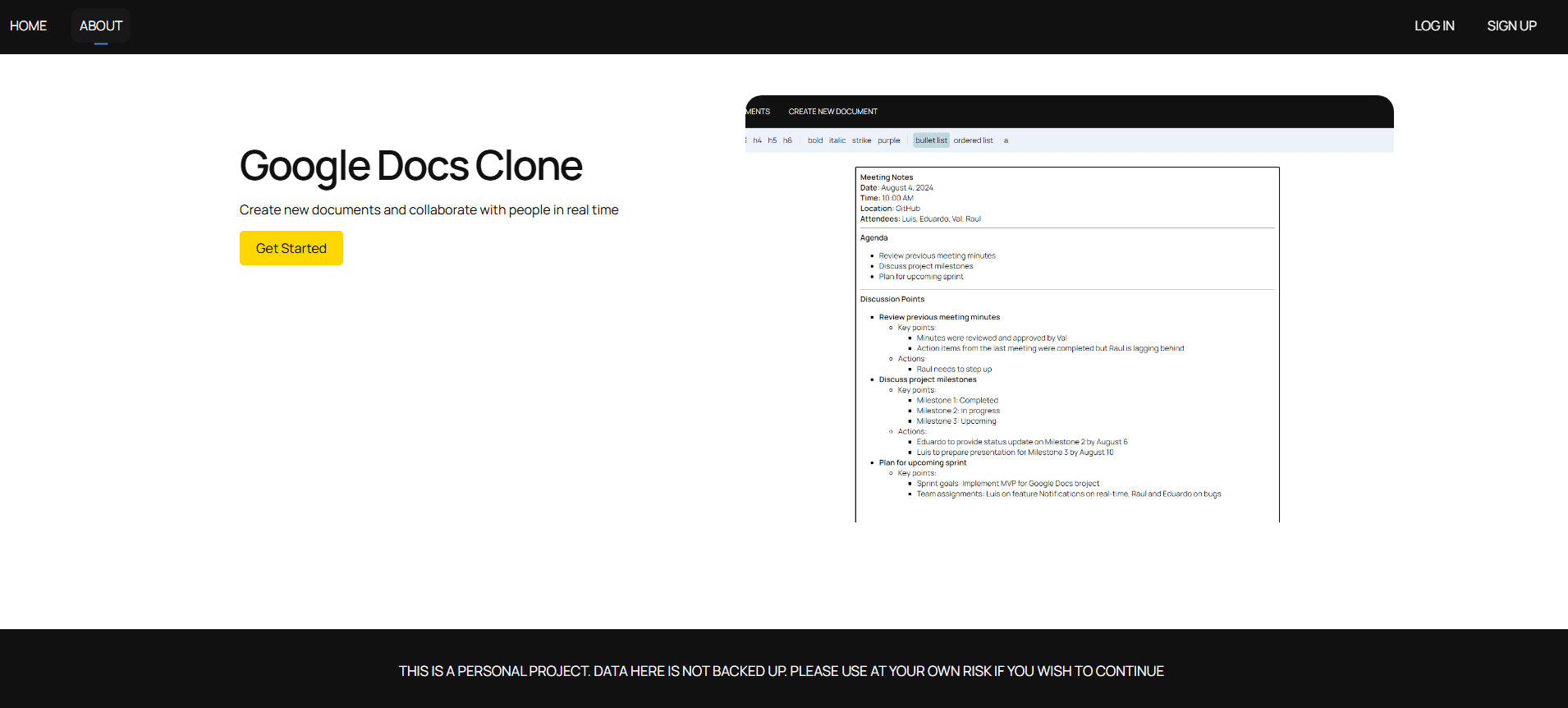Click the Meeting Notes title in the preview
The image size is (1568, 708).
click(886, 177)
